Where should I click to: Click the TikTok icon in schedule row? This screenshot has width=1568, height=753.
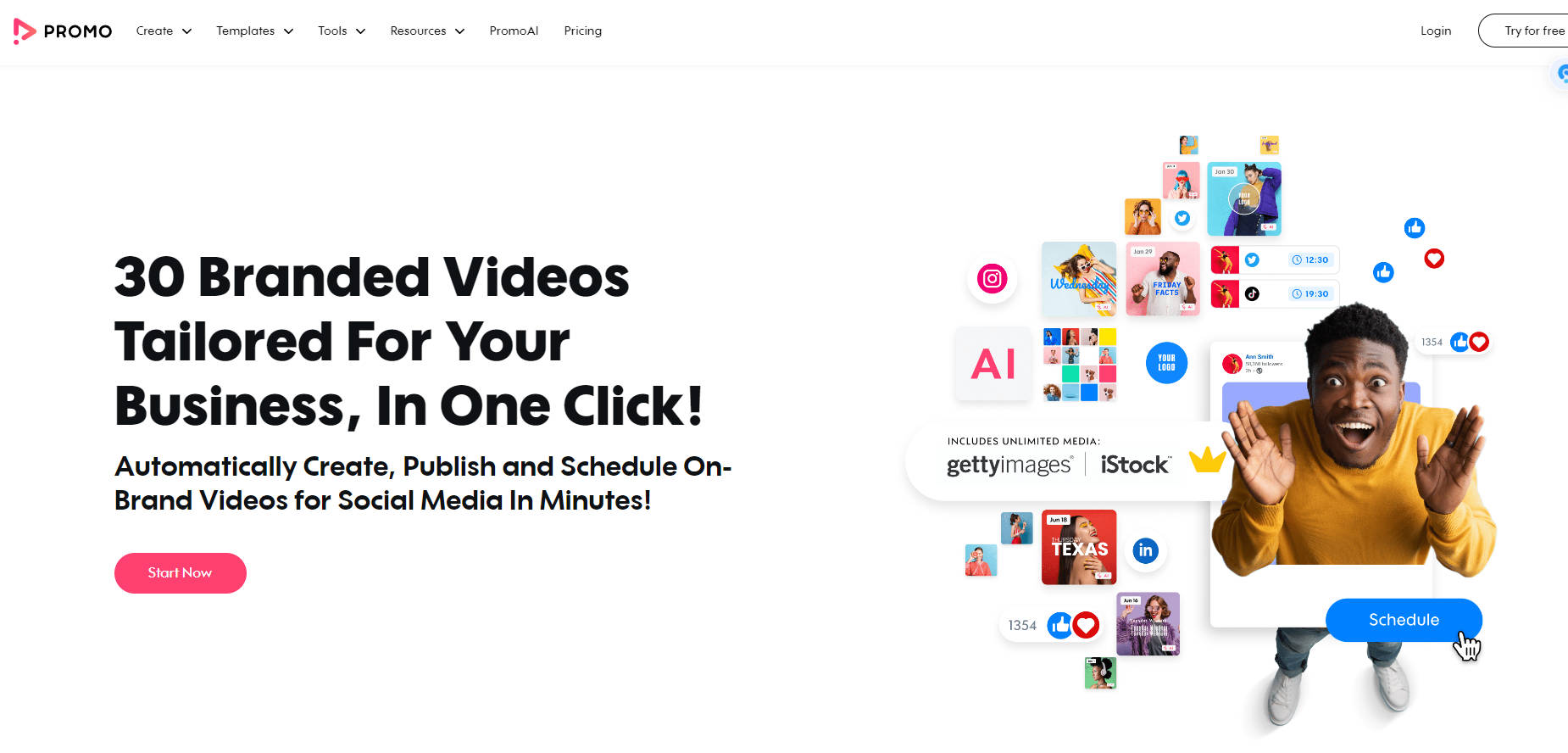[x=1252, y=293]
